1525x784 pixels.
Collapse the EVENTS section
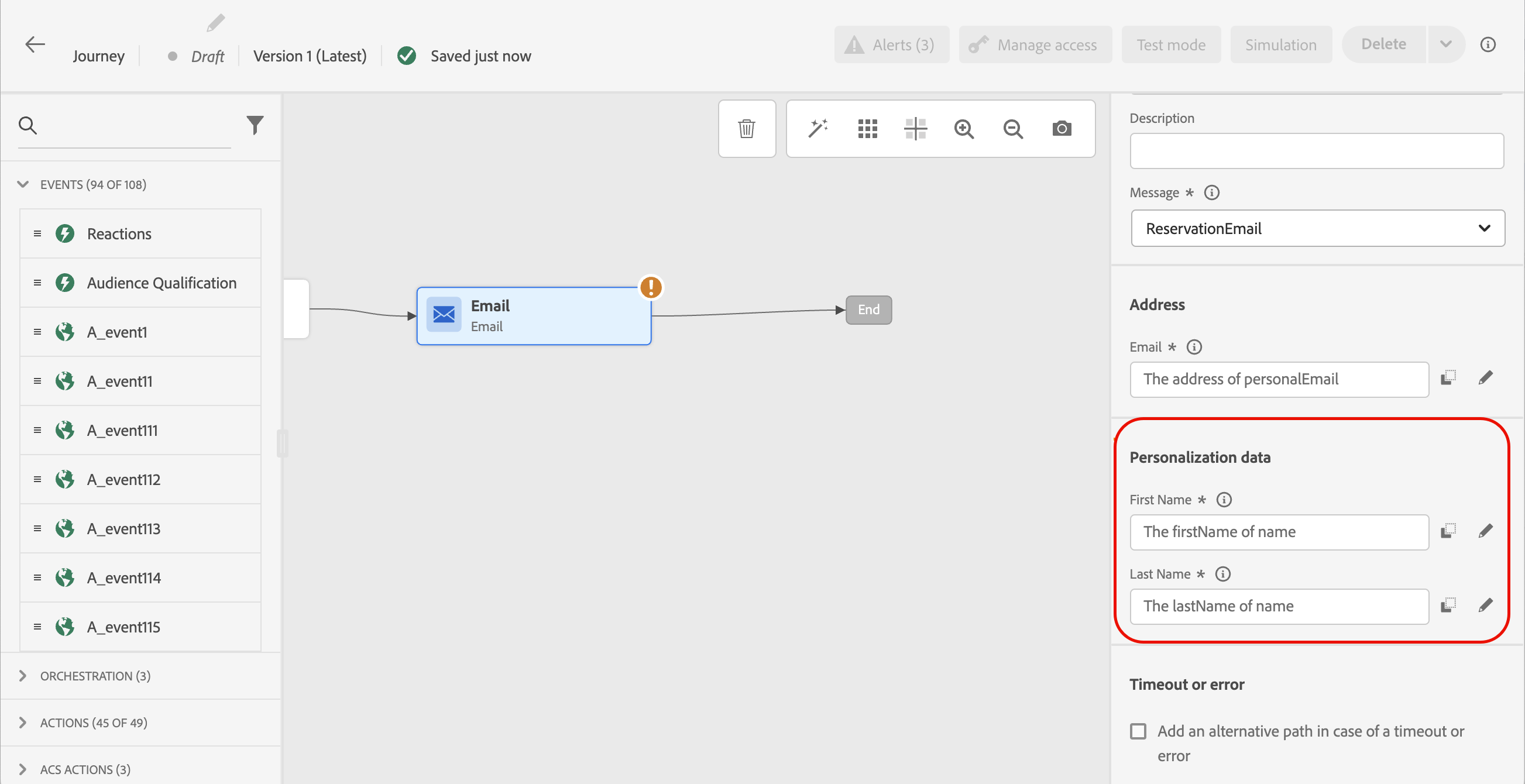pos(22,185)
